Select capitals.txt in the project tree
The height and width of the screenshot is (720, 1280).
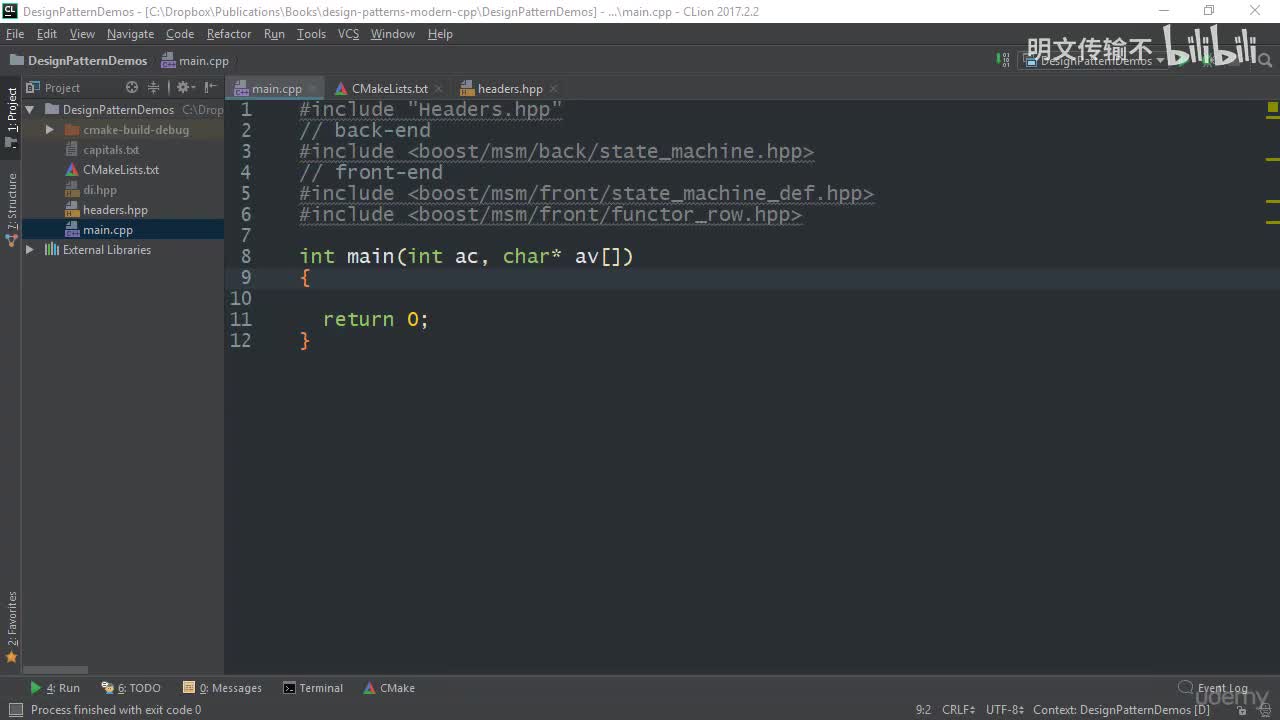pyautogui.click(x=111, y=150)
